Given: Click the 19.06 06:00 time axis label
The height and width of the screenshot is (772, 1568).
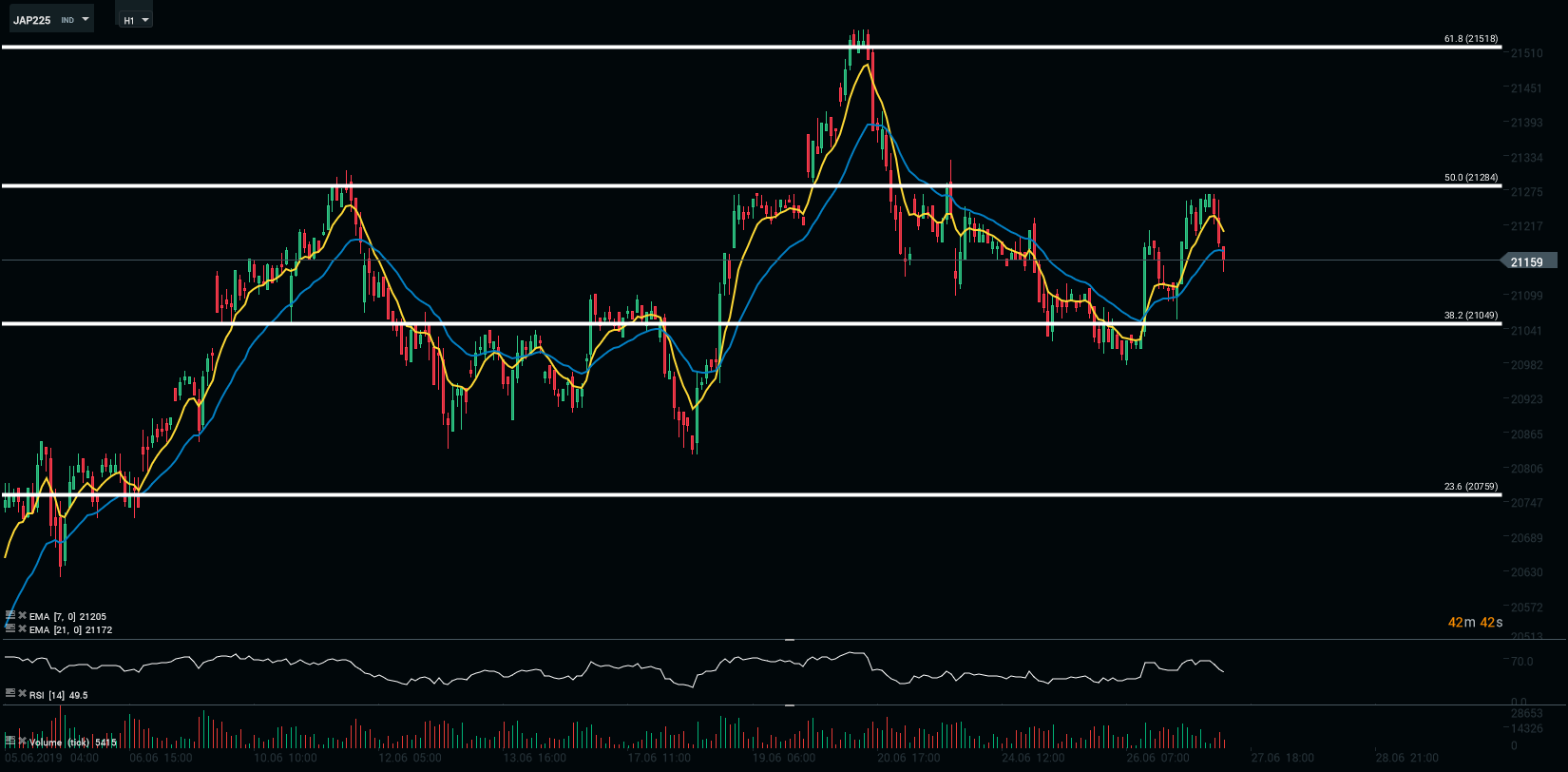Looking at the screenshot, I should pos(783,759).
